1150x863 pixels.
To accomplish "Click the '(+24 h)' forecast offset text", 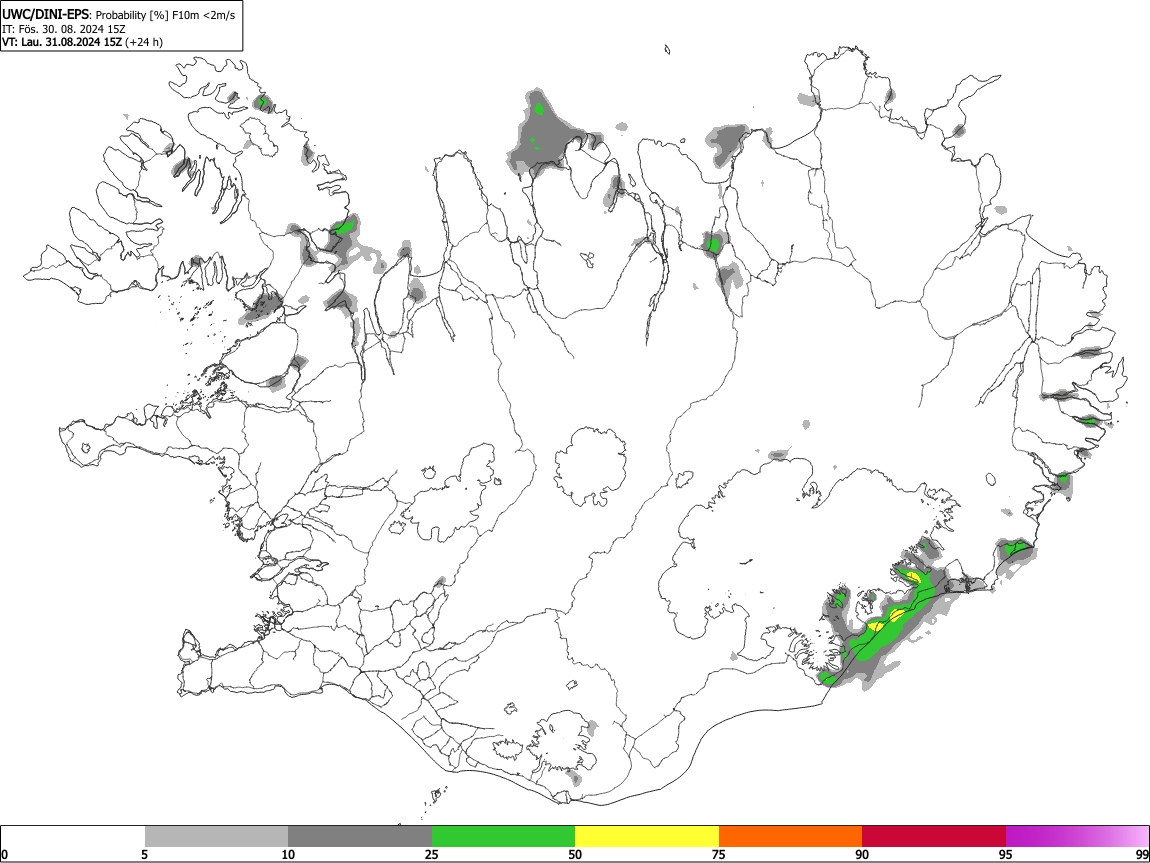I will point(144,42).
